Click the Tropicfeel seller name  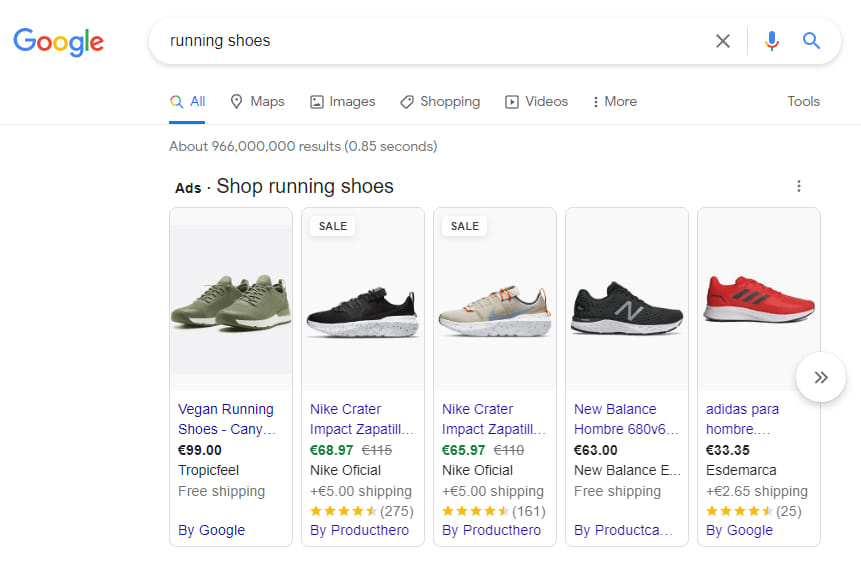tap(208, 470)
